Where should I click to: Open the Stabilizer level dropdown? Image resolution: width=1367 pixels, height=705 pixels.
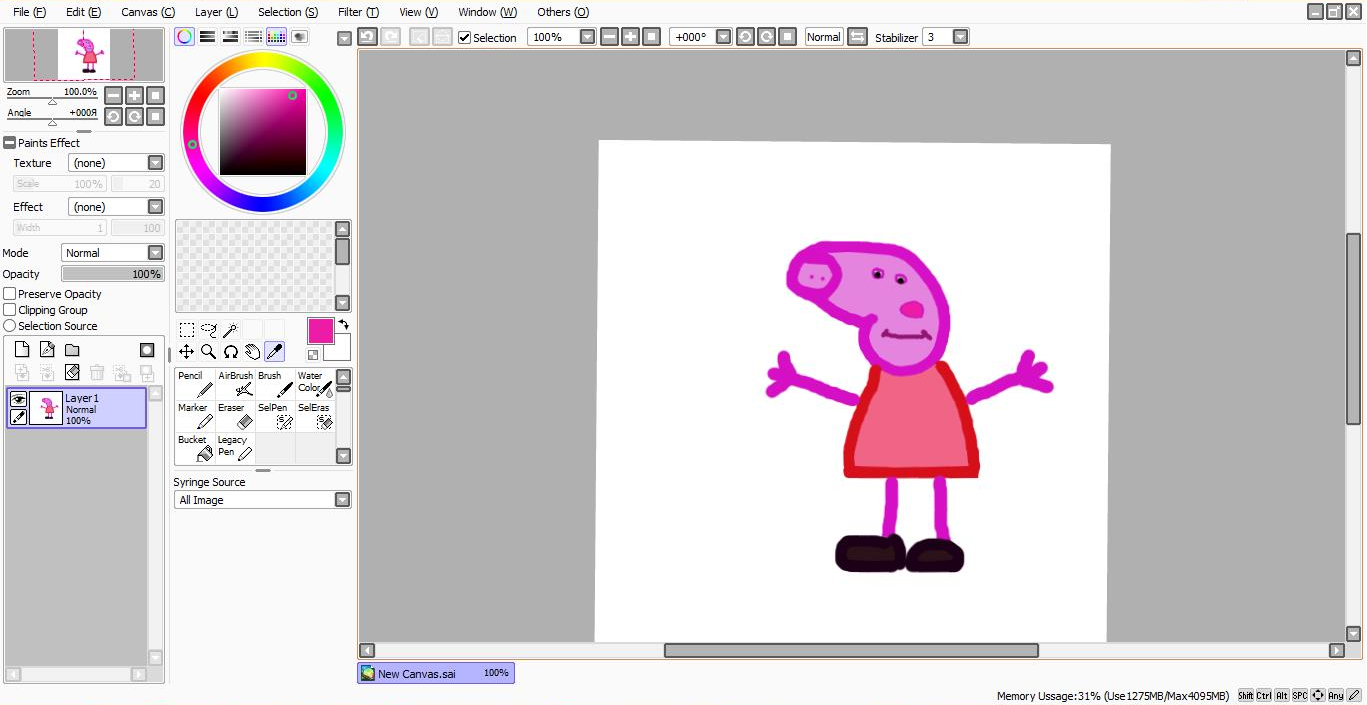click(960, 37)
